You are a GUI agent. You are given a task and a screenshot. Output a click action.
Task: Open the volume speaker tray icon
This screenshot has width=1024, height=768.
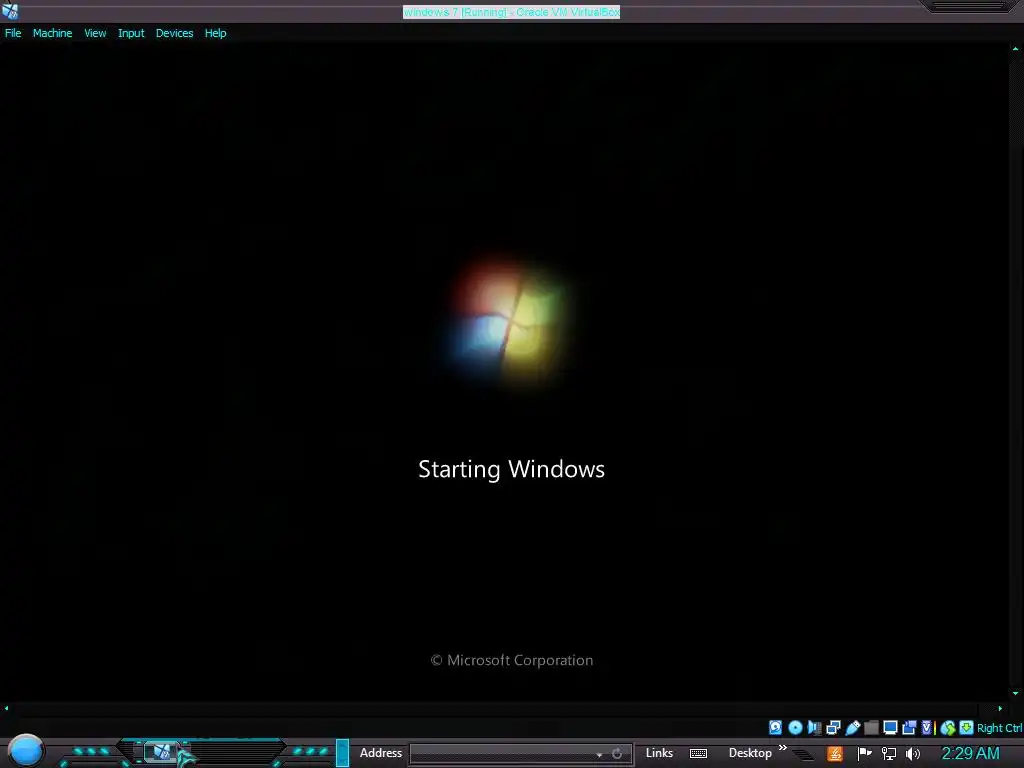pyautogui.click(x=913, y=754)
